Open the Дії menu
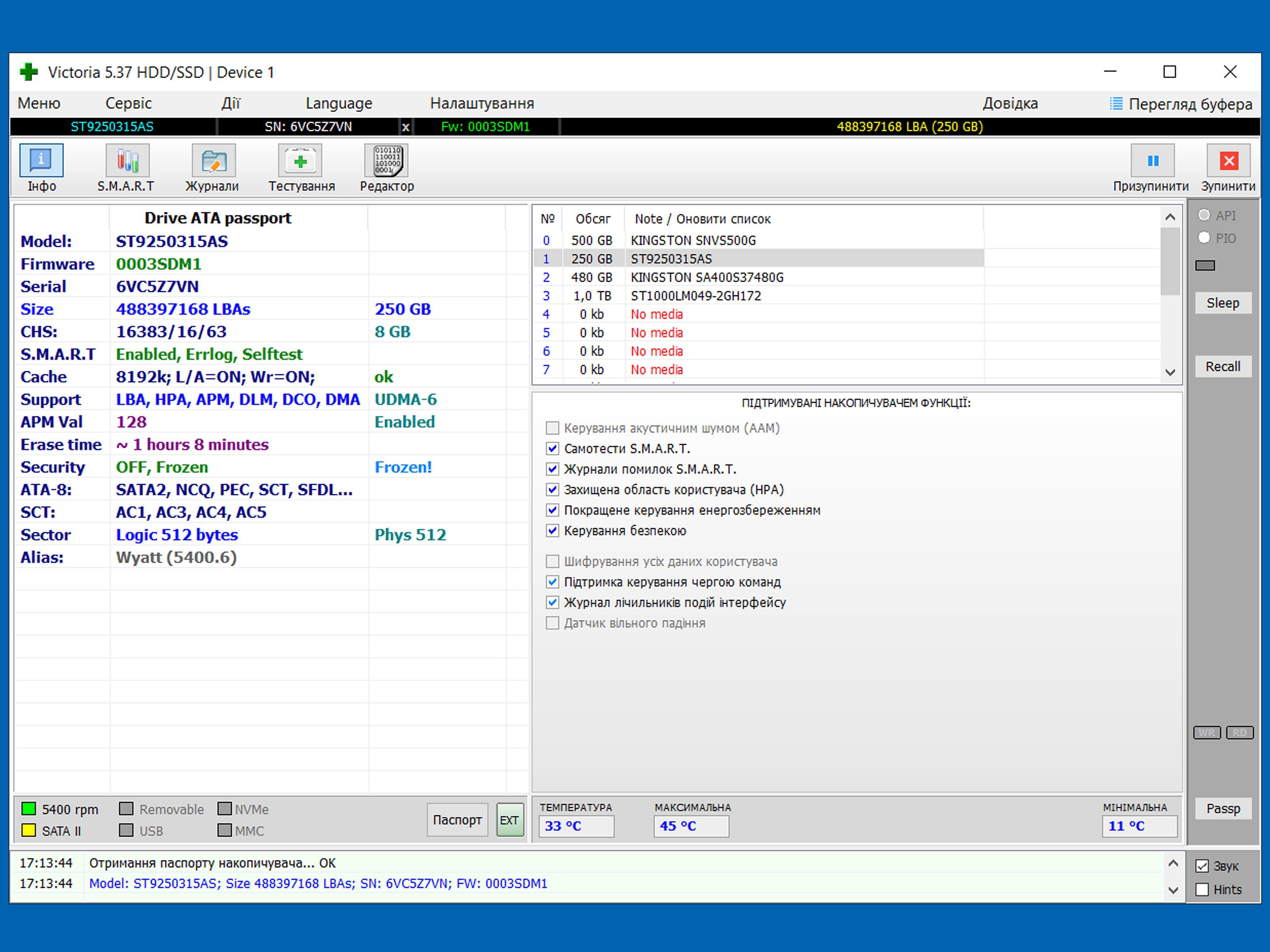The image size is (1270, 952). coord(231,103)
